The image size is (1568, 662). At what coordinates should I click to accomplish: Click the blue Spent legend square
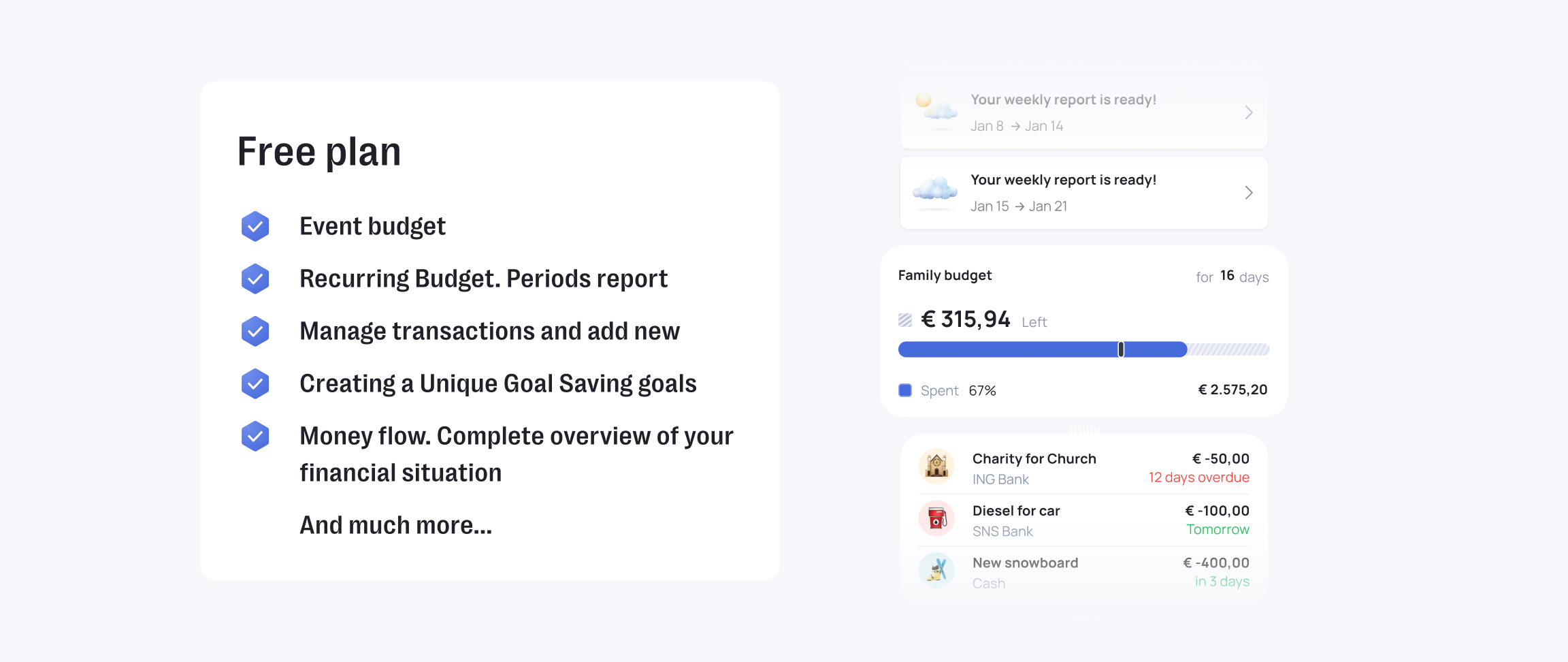905,390
